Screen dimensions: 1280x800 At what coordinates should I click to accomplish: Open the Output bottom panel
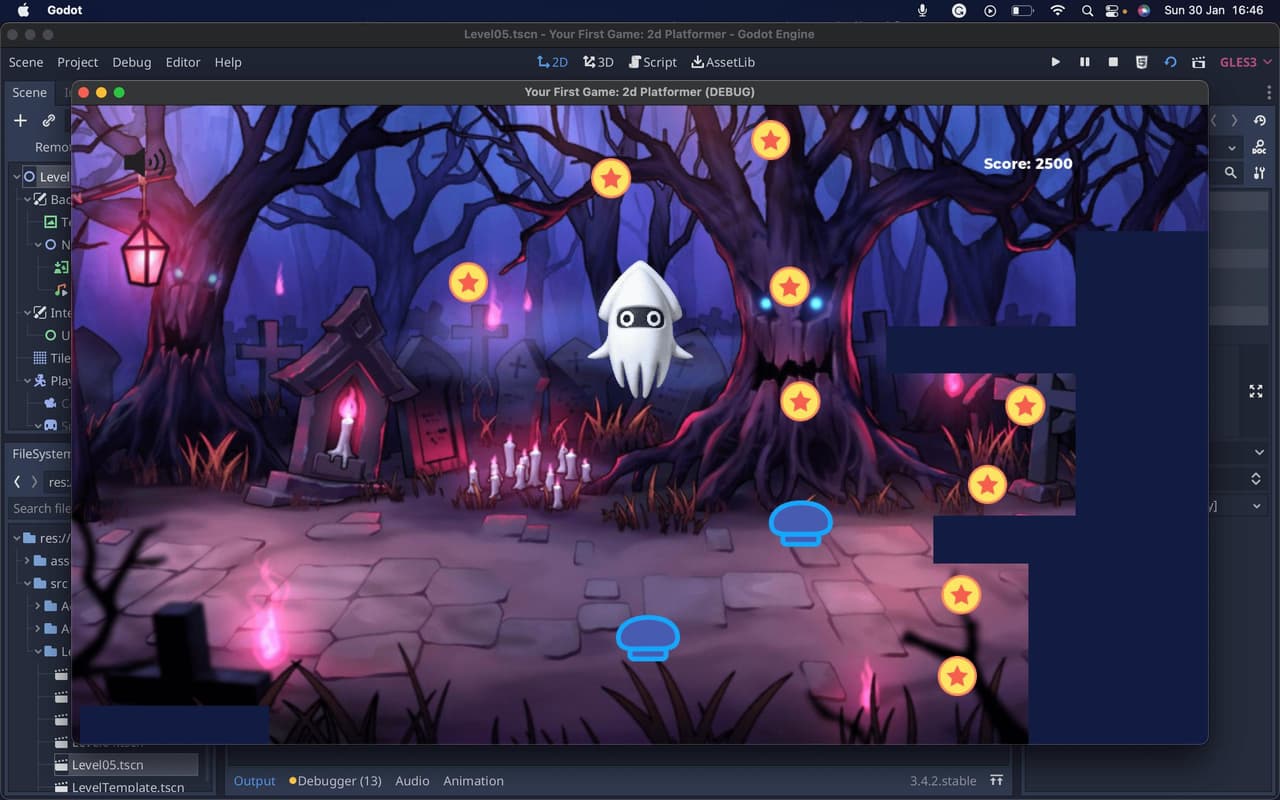pyautogui.click(x=254, y=781)
